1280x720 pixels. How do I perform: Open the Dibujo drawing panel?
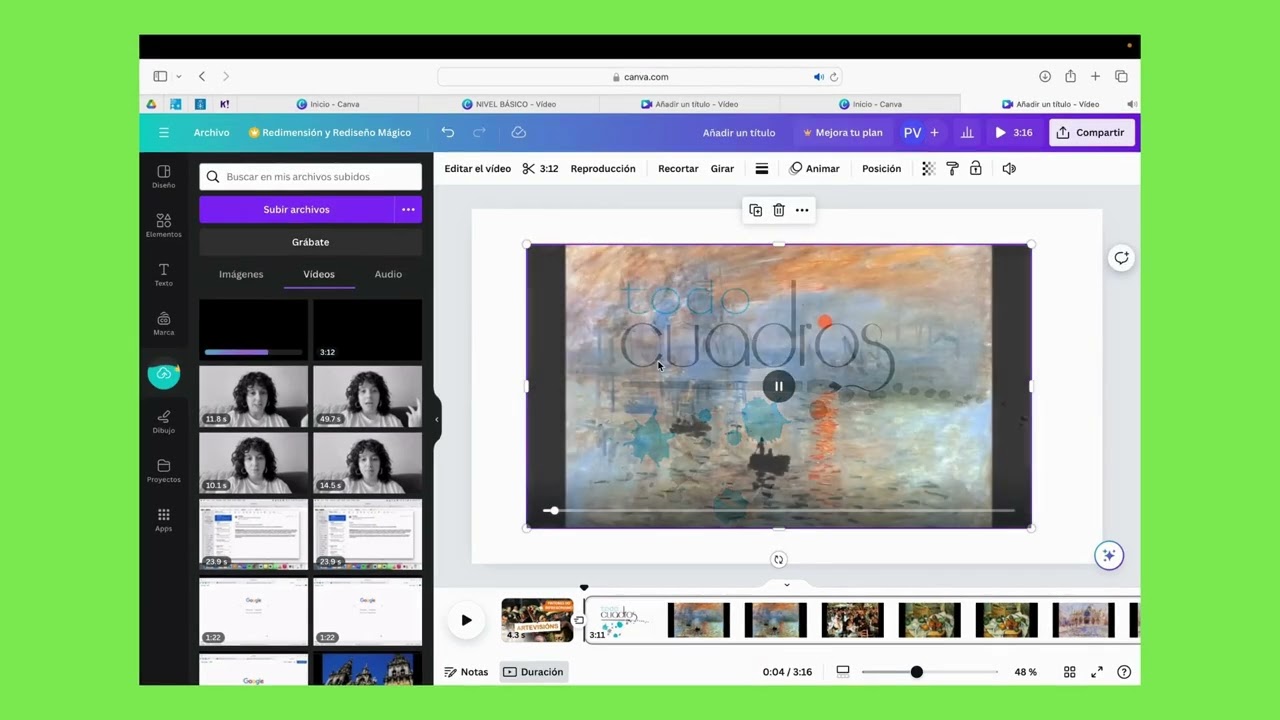point(164,421)
